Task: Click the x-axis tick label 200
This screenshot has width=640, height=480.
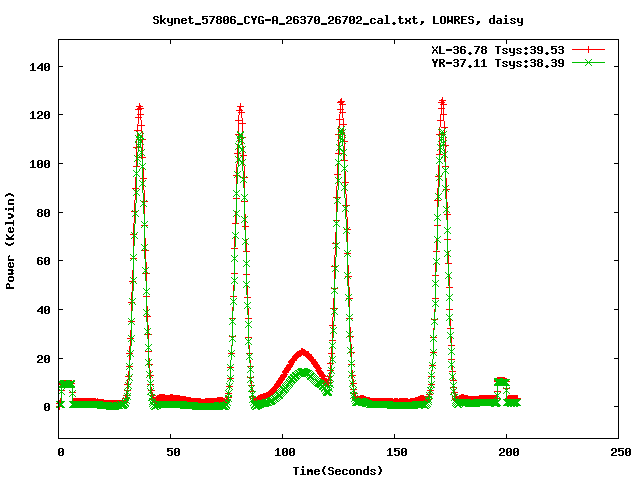Action: click(x=509, y=452)
